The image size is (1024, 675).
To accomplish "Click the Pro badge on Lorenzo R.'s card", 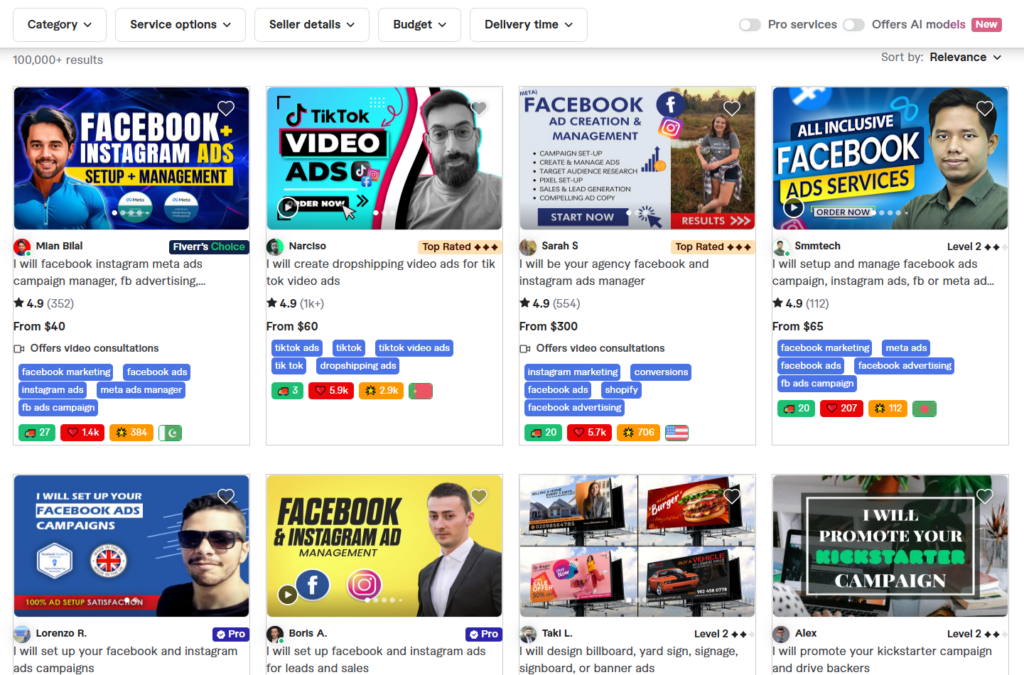I will pos(231,634).
